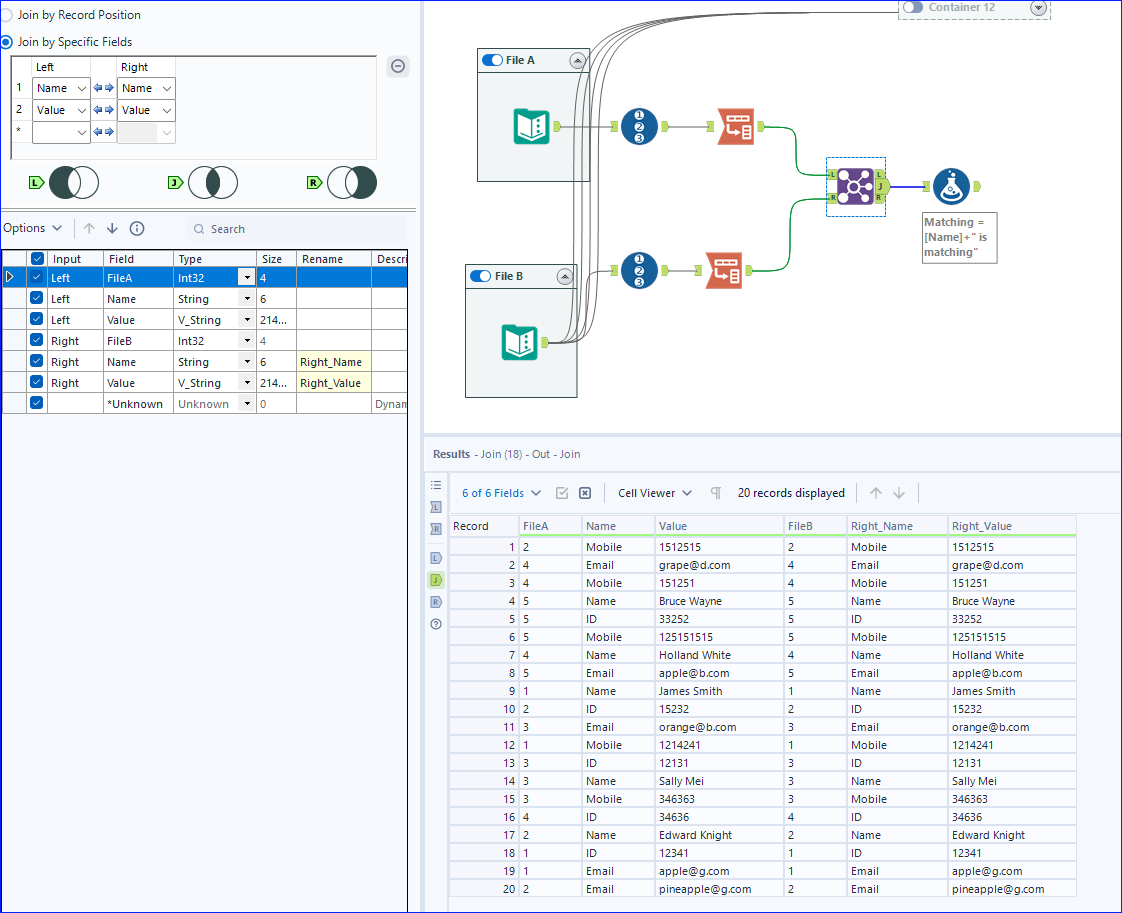
Task: Click inside the Search field above the field list
Action: tap(250, 228)
